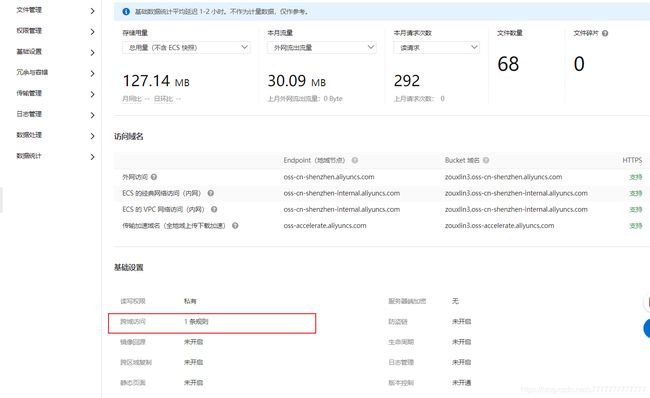Click ECS 经典网络 oss-cn-shenzhen-internal endpoint

tap(342, 193)
